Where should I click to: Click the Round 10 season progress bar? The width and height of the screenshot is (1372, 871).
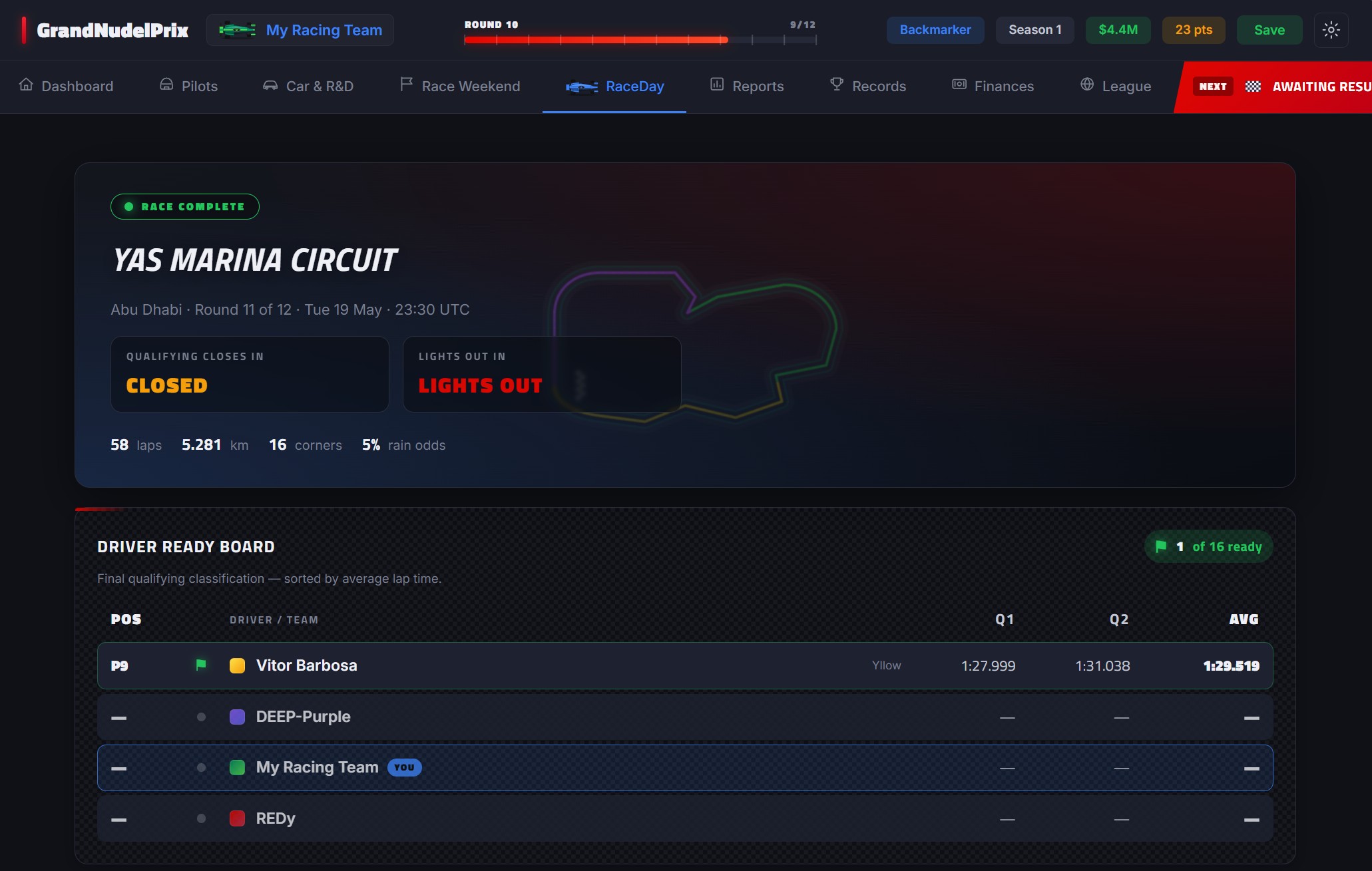click(x=640, y=40)
